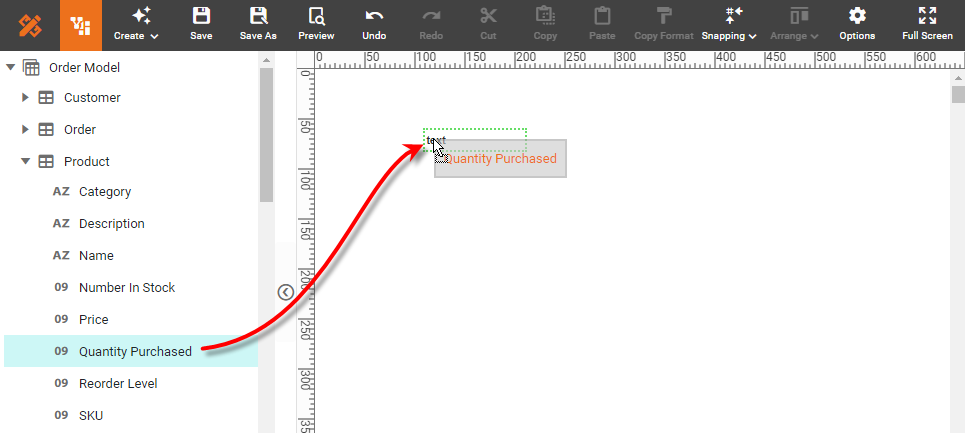This screenshot has height=433, width=965.
Task: Open the Create dropdown menu
Action: [x=137, y=24]
